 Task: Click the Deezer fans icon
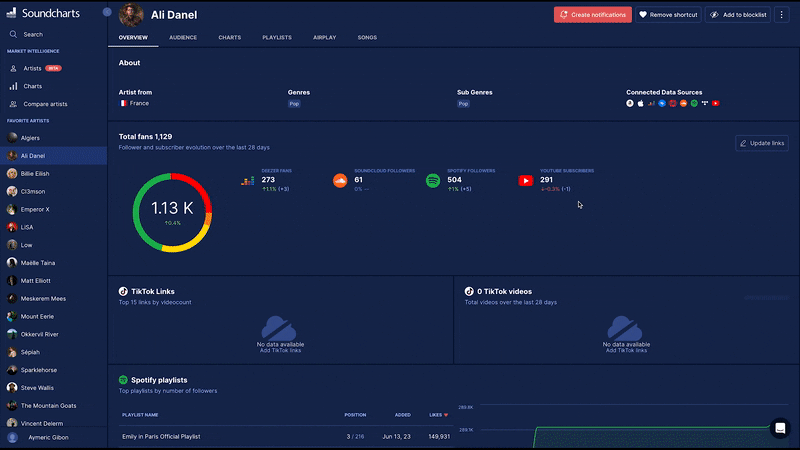(248, 181)
